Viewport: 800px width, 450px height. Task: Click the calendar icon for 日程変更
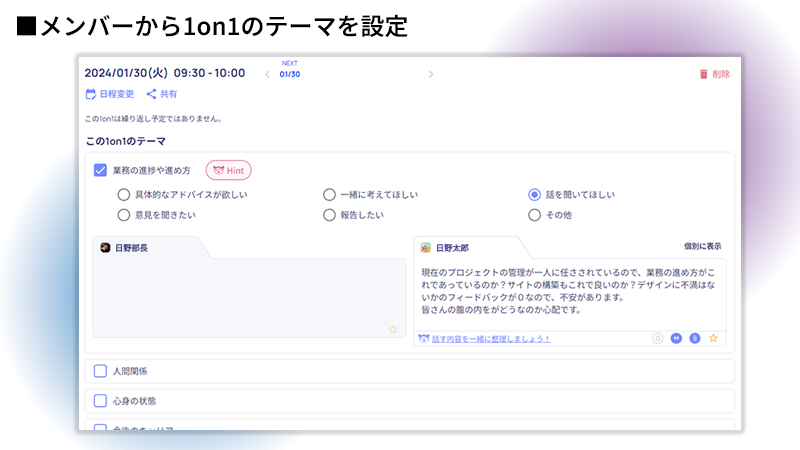tap(91, 94)
